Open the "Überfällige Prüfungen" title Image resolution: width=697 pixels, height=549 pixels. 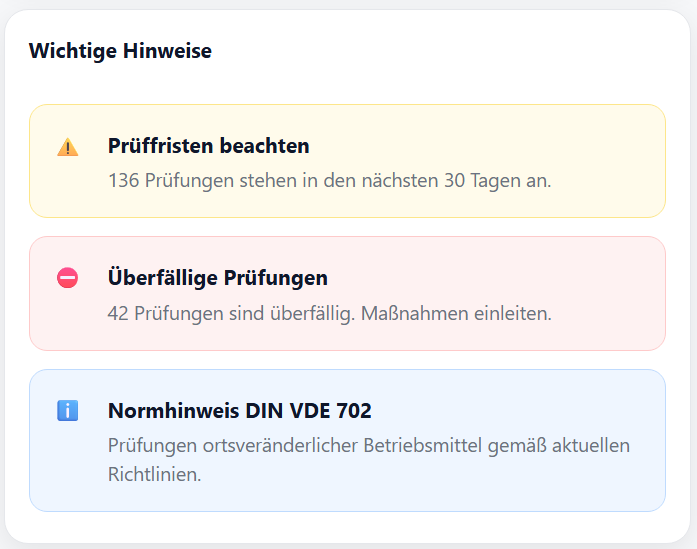[x=217, y=278]
